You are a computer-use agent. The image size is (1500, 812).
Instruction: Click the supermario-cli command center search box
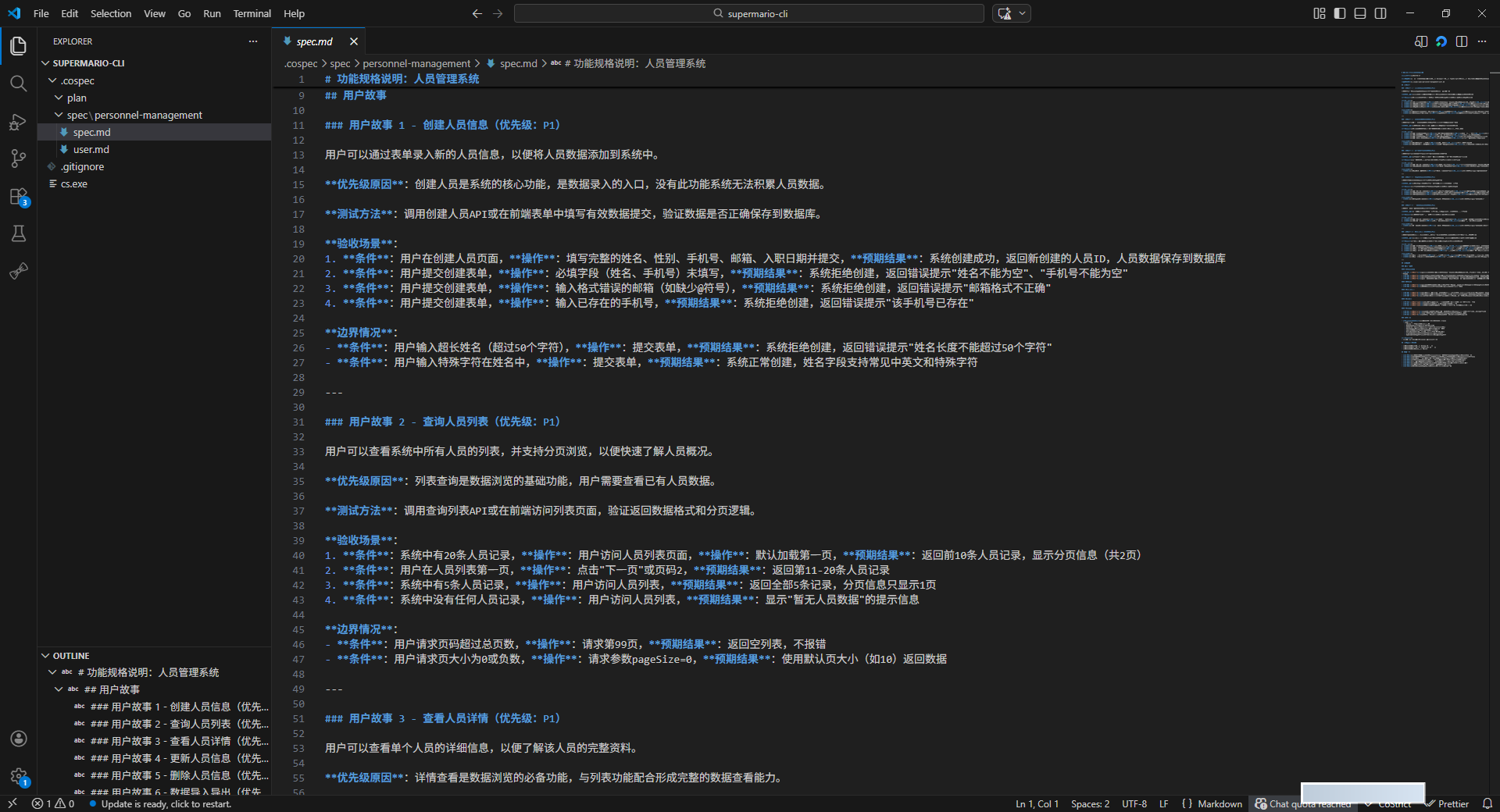click(x=748, y=13)
